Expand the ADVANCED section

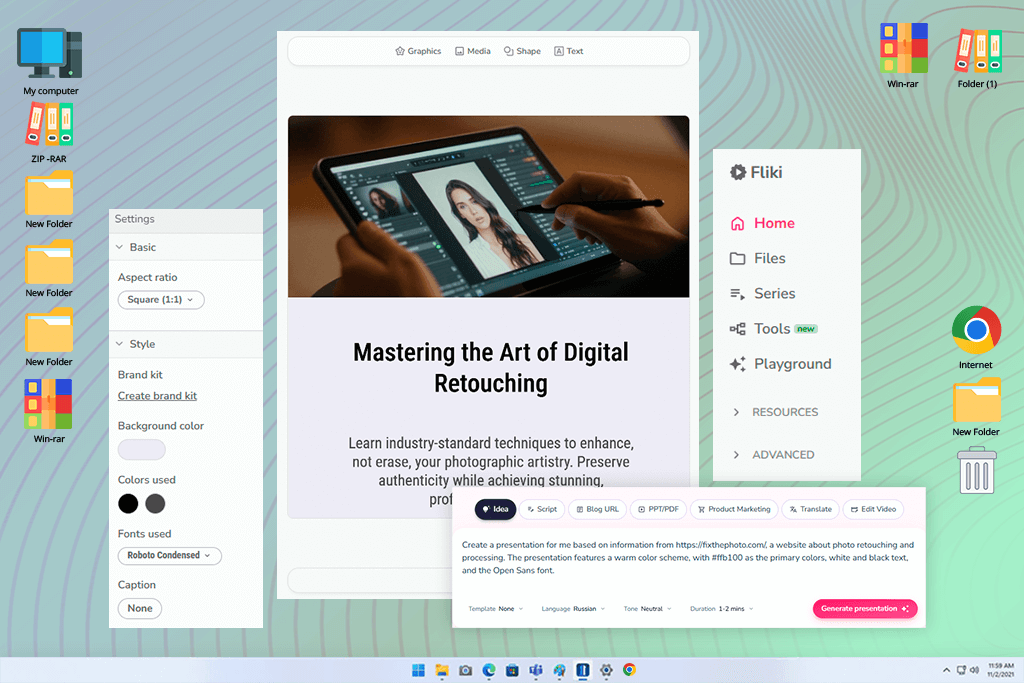773,454
